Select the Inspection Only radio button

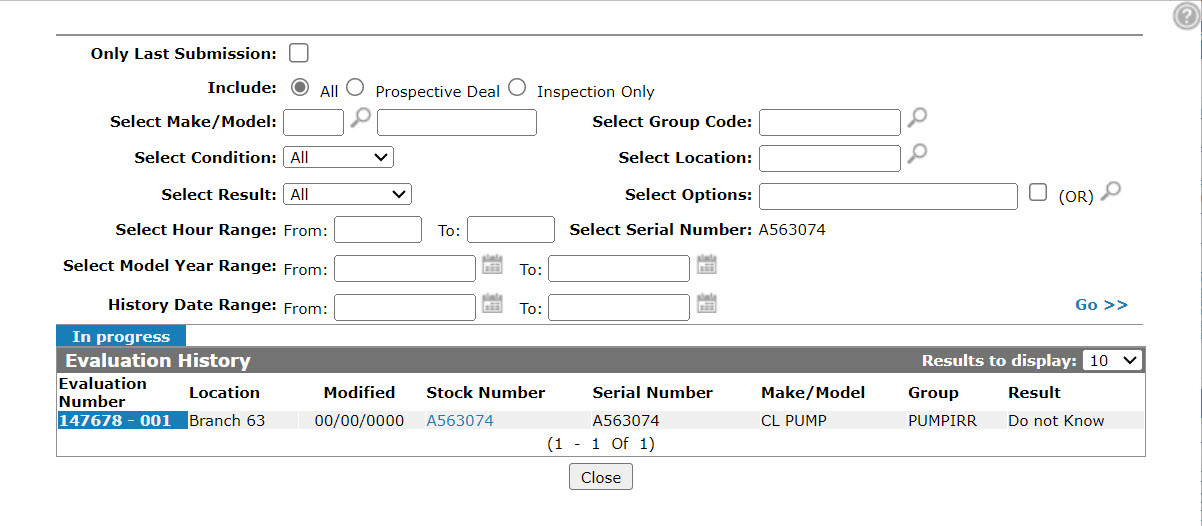point(516,88)
